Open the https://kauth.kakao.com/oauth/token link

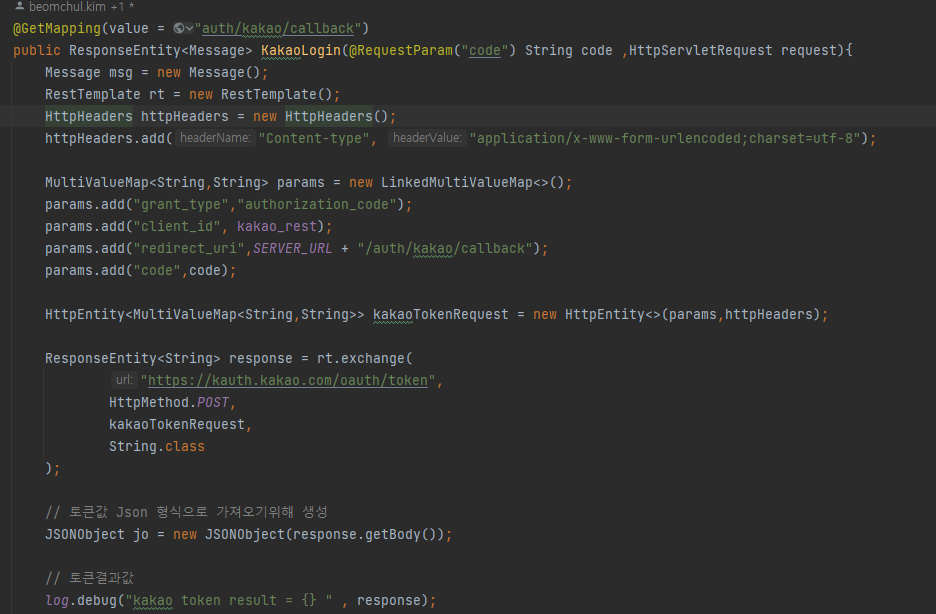(x=288, y=381)
